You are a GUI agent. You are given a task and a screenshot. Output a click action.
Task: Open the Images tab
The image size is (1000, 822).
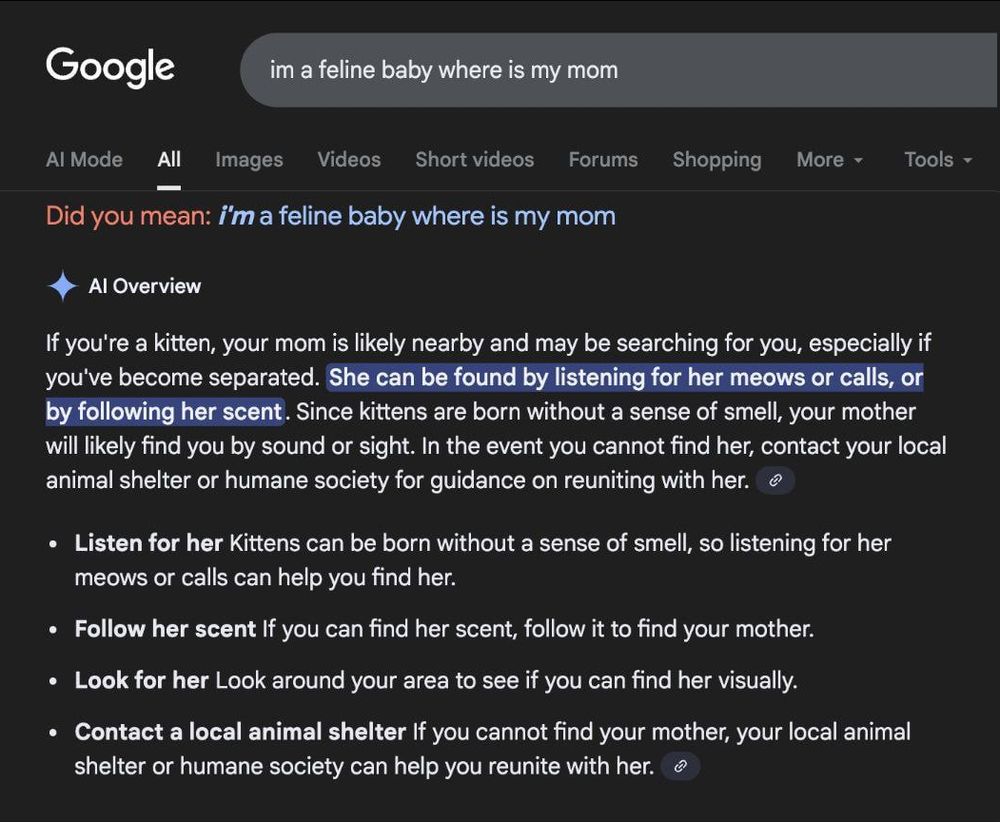point(249,159)
